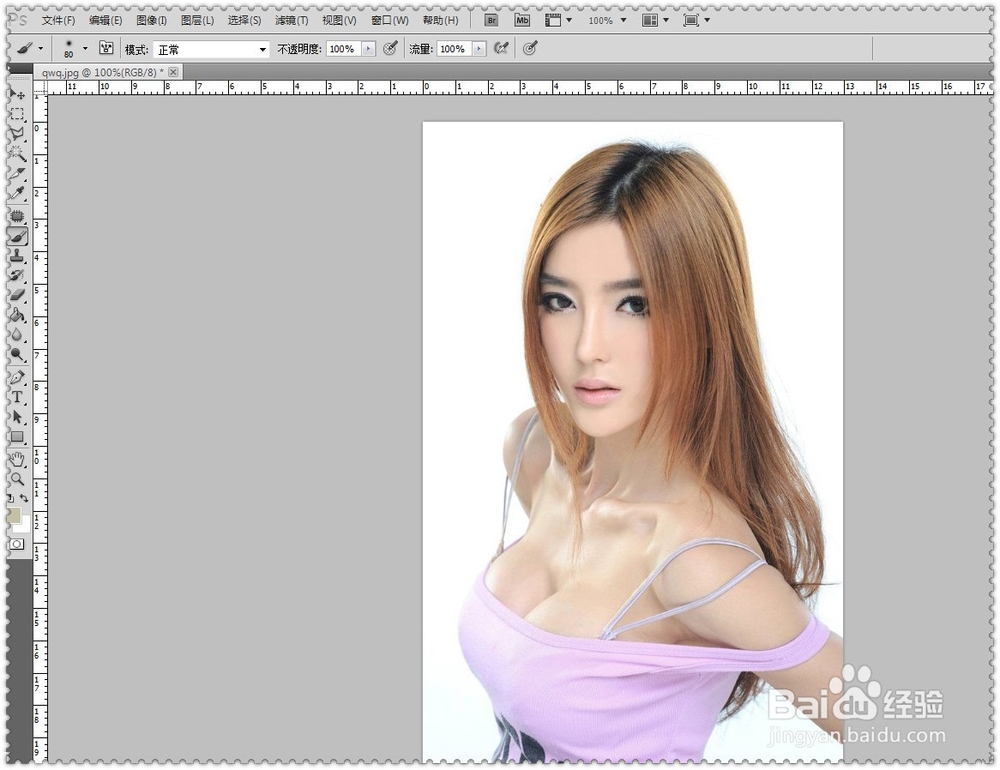Select the Move tool
Image resolution: width=1000 pixels, height=770 pixels.
[17, 94]
